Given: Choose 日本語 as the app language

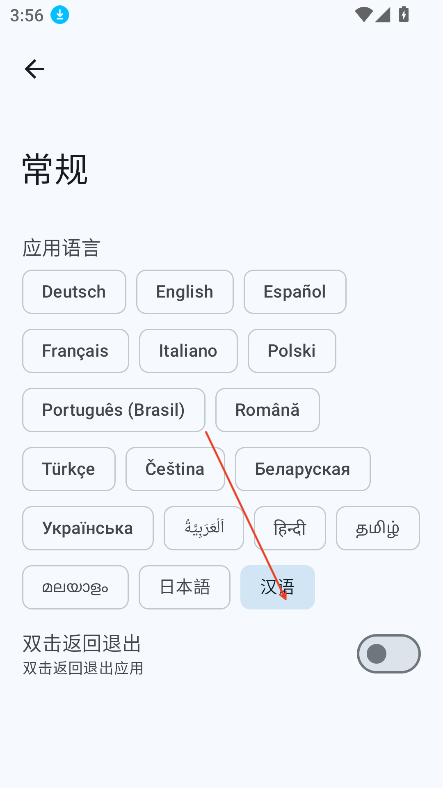Looking at the screenshot, I should (x=184, y=587).
